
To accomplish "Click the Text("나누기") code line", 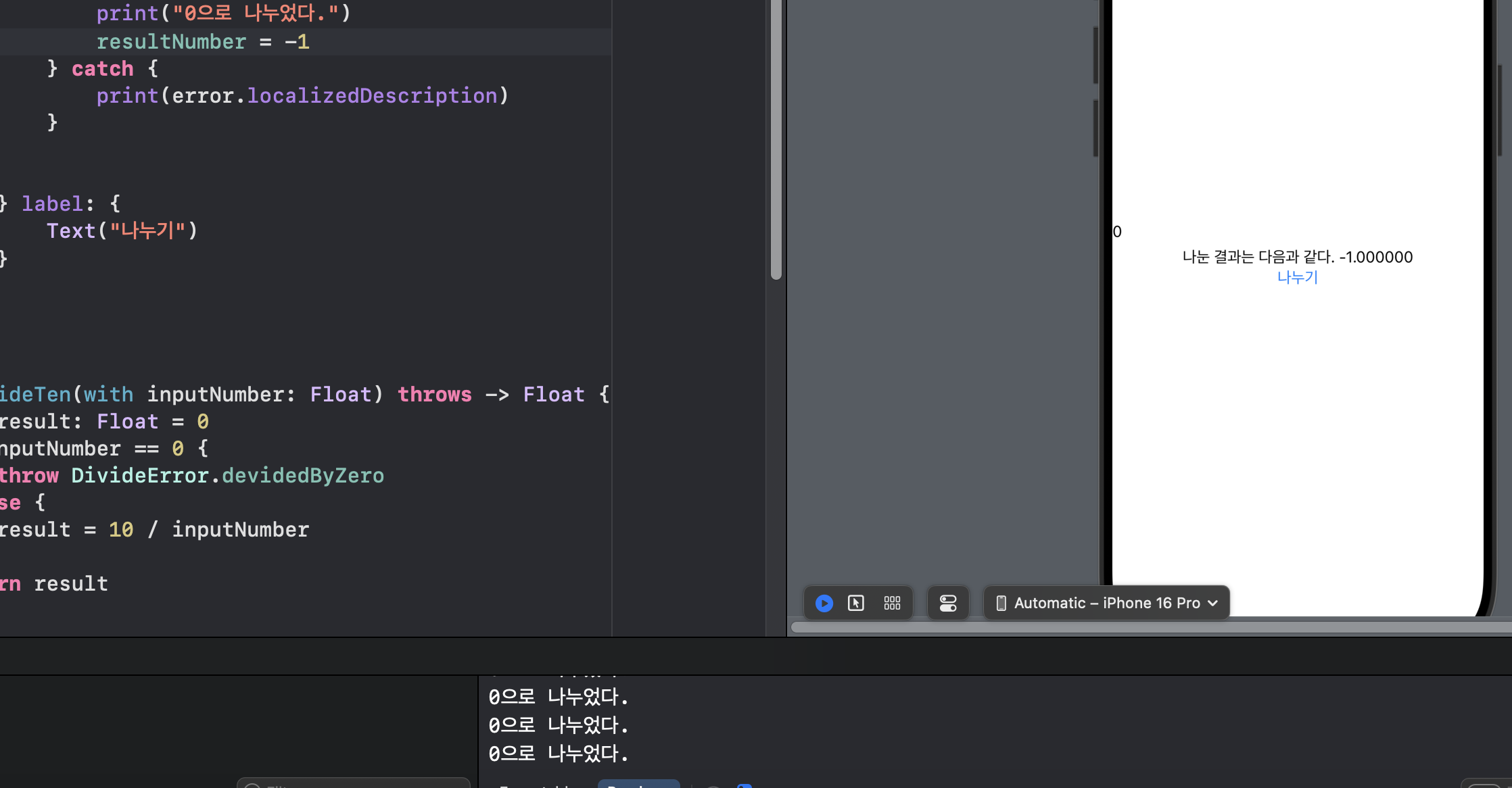I will point(122,231).
